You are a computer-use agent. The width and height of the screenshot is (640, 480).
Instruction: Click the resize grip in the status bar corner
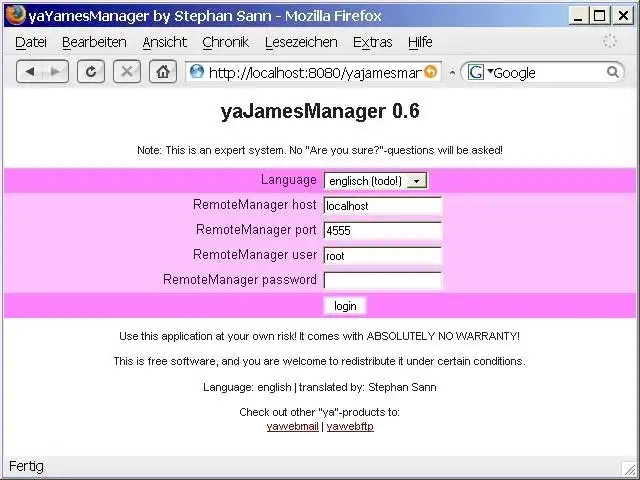[x=629, y=468]
